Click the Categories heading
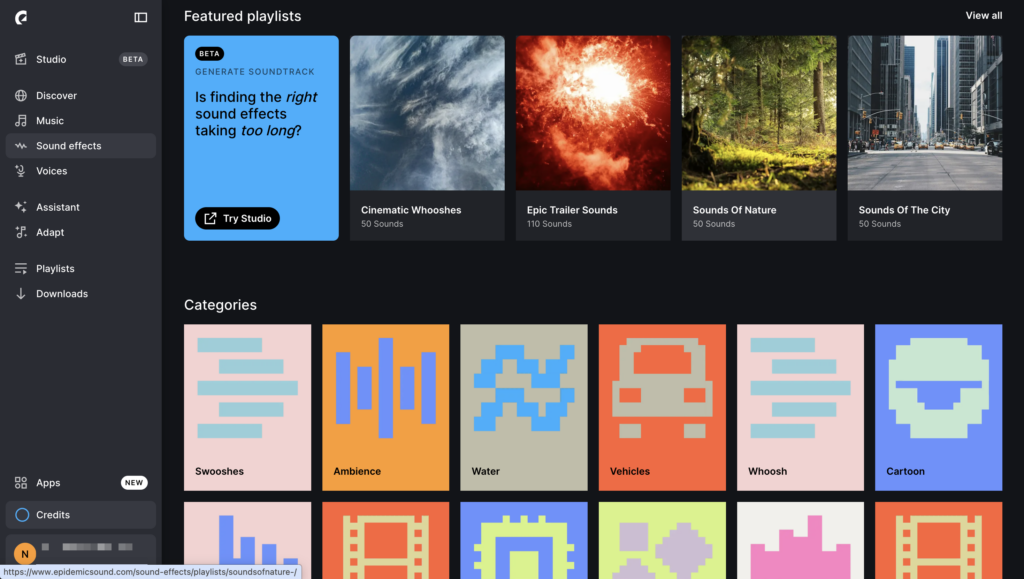The height and width of the screenshot is (579, 1024). (220, 305)
